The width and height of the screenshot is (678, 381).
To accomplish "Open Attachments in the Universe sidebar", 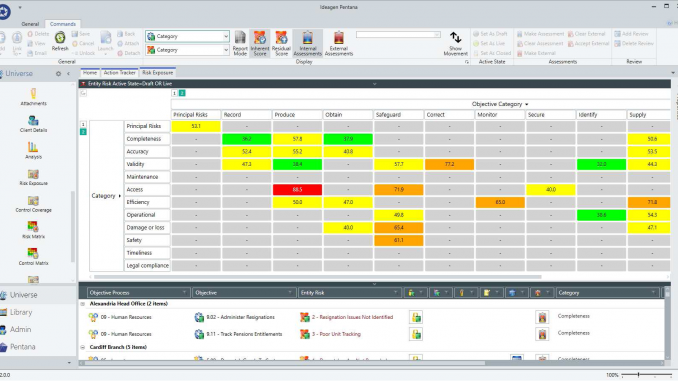I will [33, 97].
